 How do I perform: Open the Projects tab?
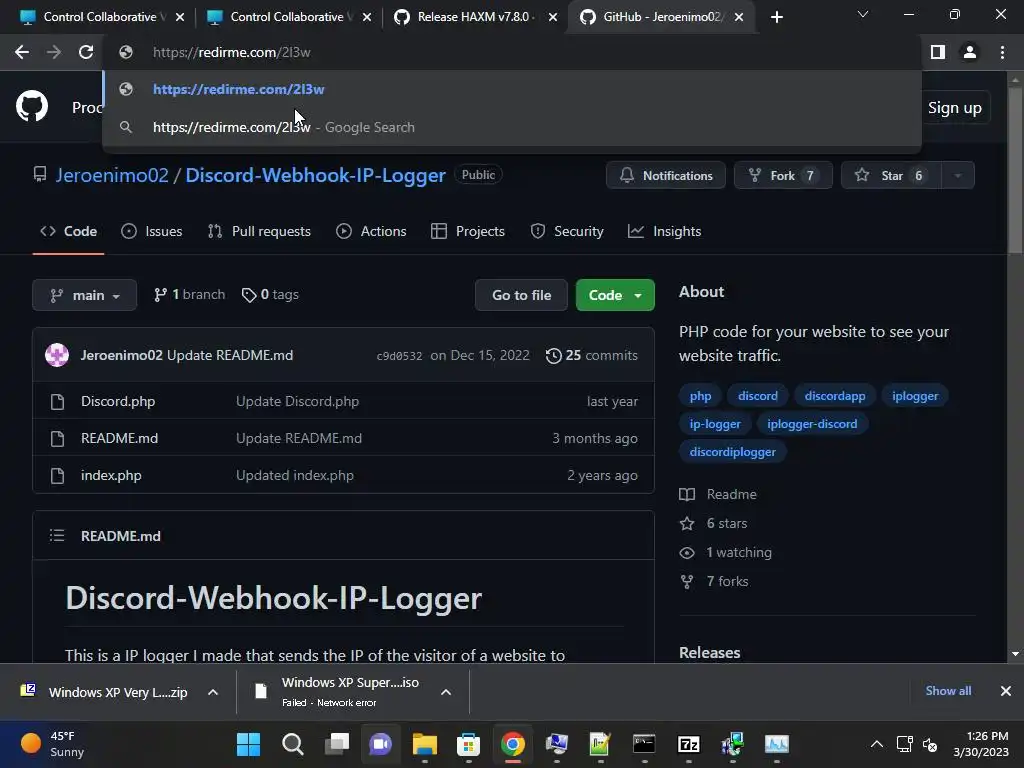[468, 231]
